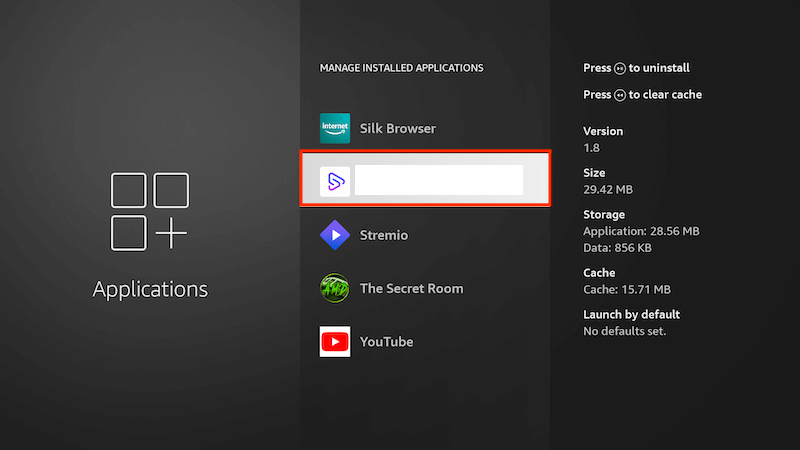Open the YouTube app entry label

point(387,342)
